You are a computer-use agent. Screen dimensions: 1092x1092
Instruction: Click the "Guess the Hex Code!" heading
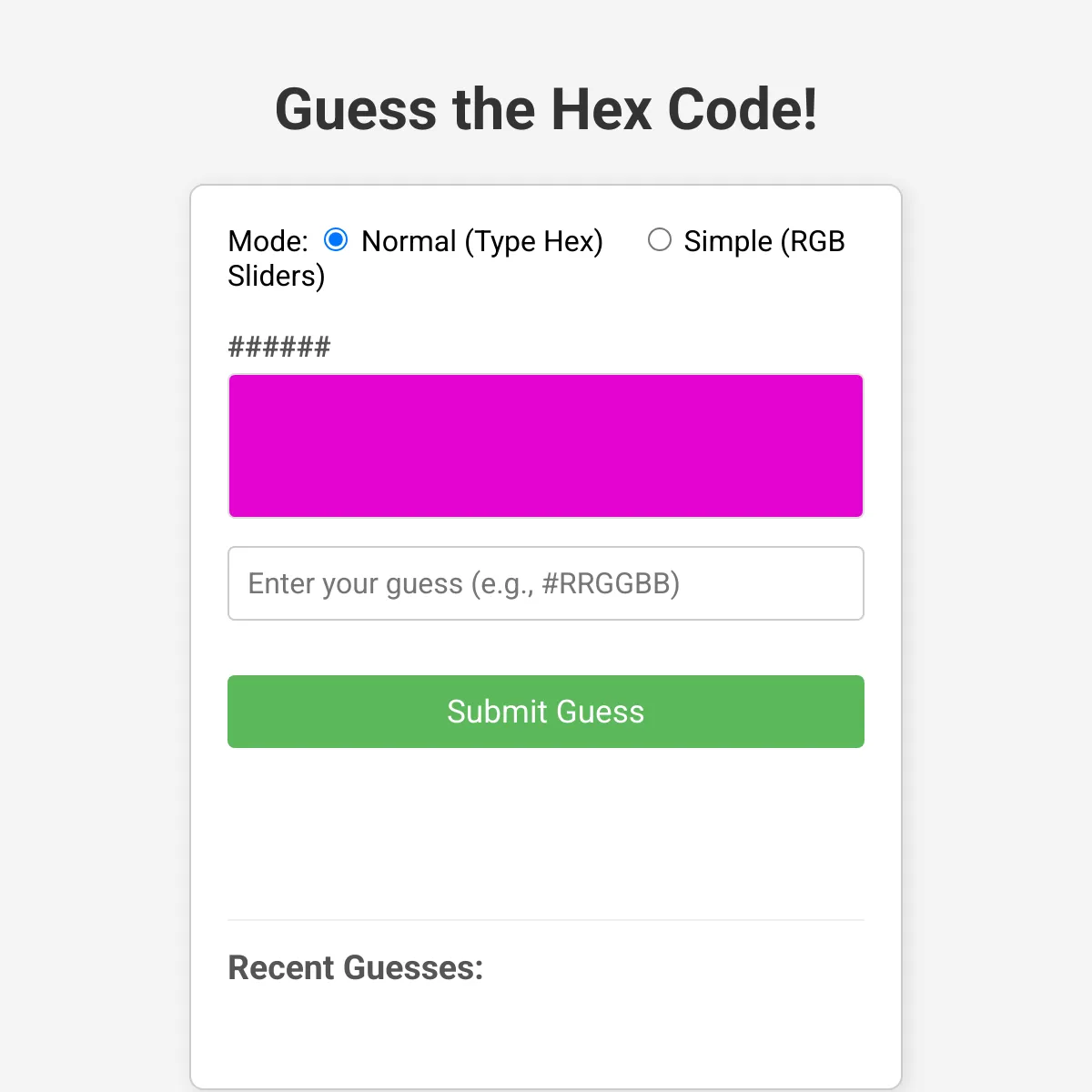pyautogui.click(x=546, y=110)
